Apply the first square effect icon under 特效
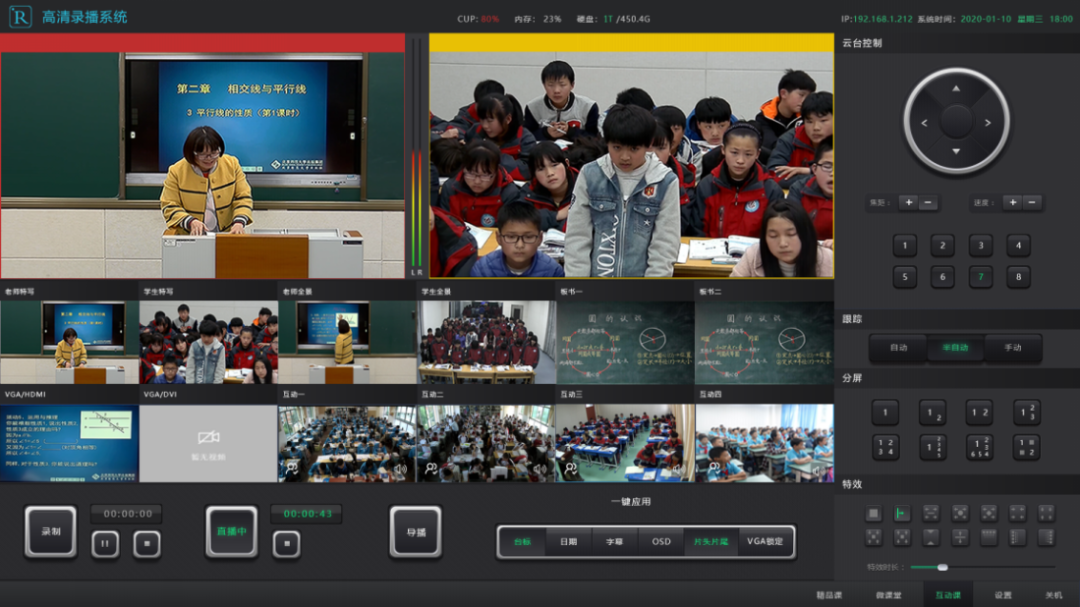Image resolution: width=1080 pixels, height=607 pixels. (x=873, y=513)
